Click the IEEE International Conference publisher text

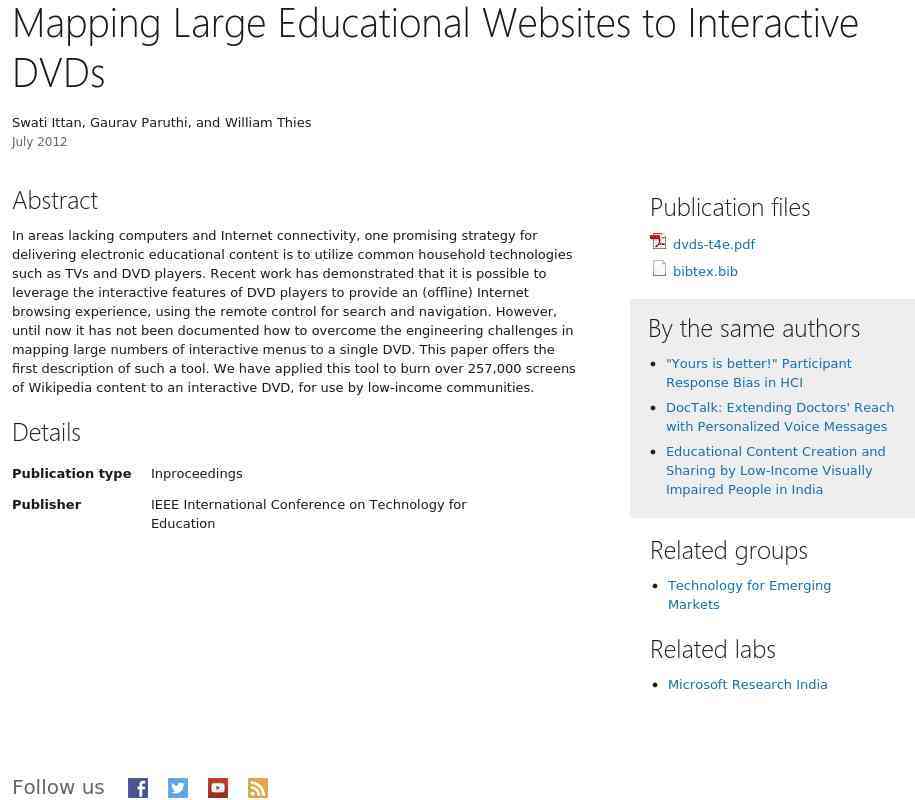click(309, 514)
